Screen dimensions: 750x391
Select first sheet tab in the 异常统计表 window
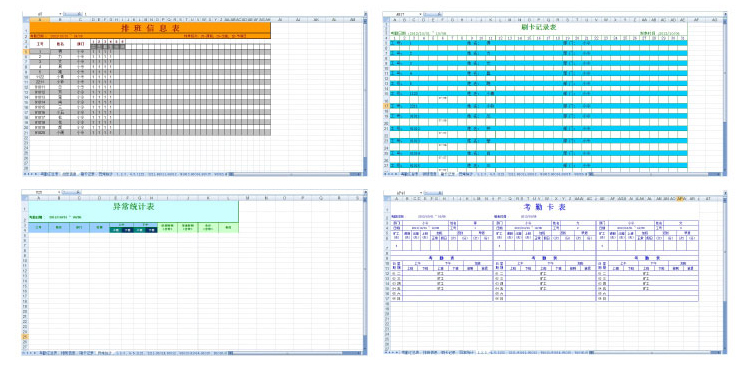coord(48,353)
